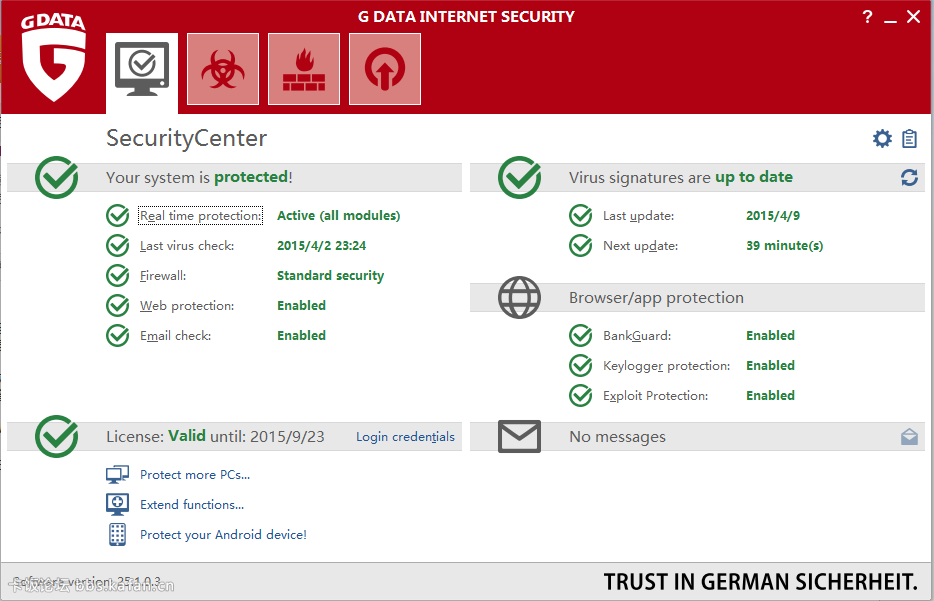Click the open-mail icon beside No messages

909,436
